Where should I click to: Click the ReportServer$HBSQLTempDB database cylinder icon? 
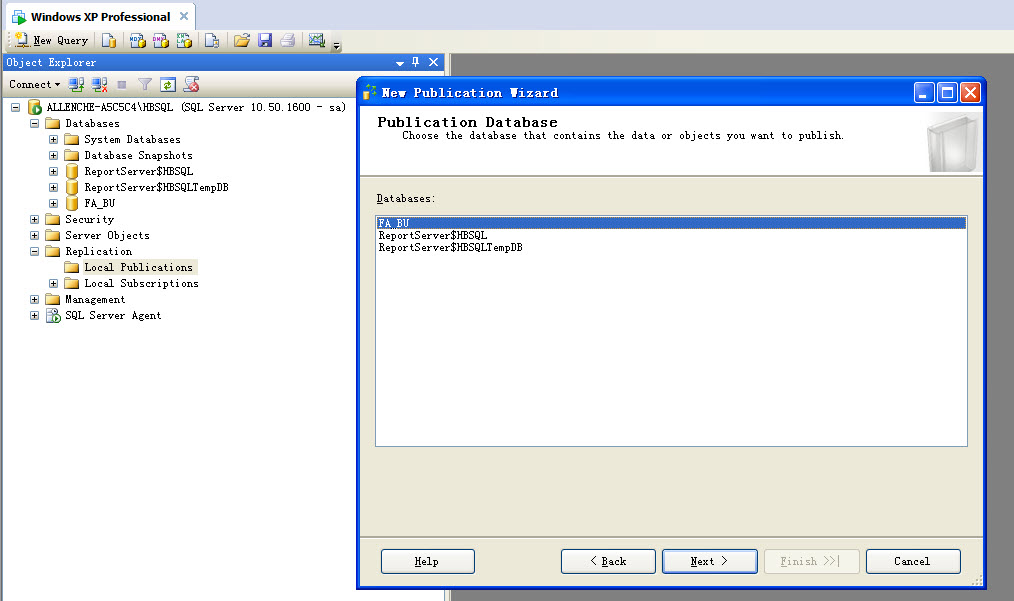tap(72, 188)
